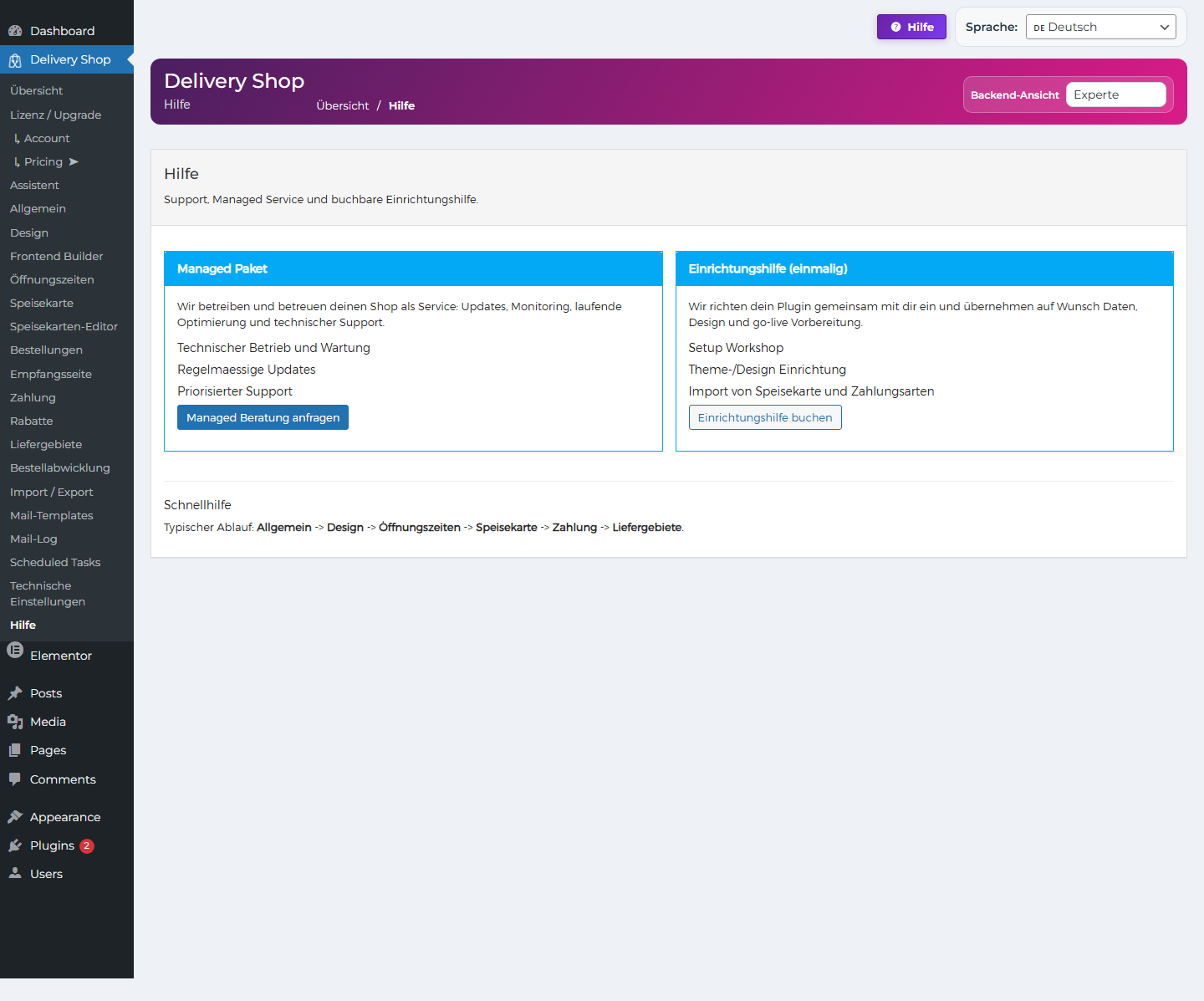
Task: Open the Backend-Ansicht Experte selector
Action: coord(1115,94)
